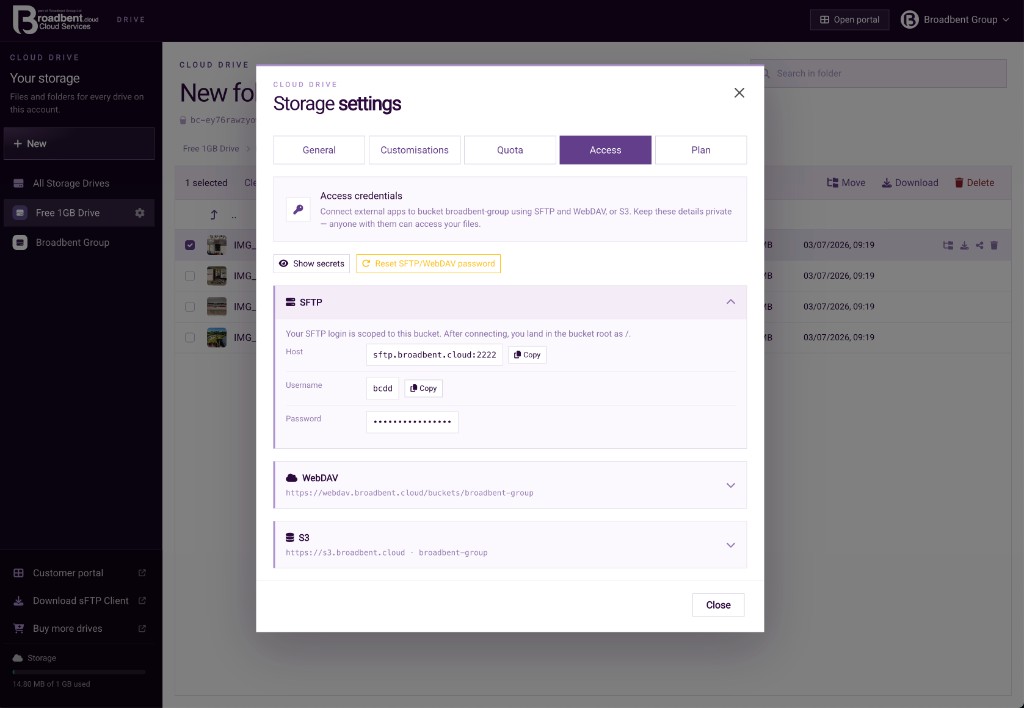Click the Broadbent cloud logo

[56, 19]
